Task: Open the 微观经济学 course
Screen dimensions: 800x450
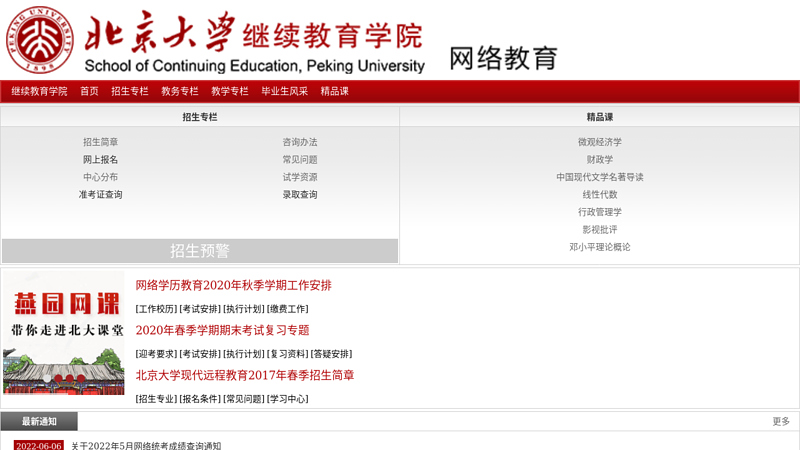Action: [599, 142]
